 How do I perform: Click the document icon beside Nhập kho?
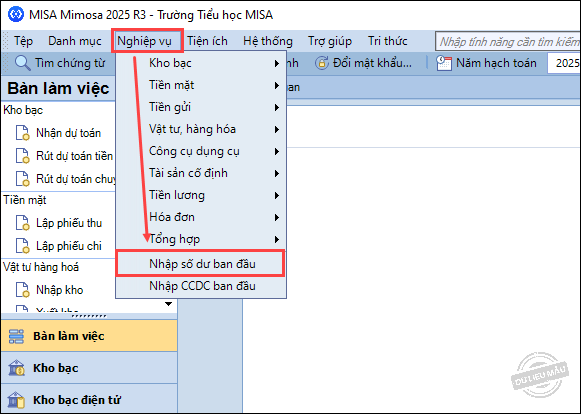[x=22, y=290]
